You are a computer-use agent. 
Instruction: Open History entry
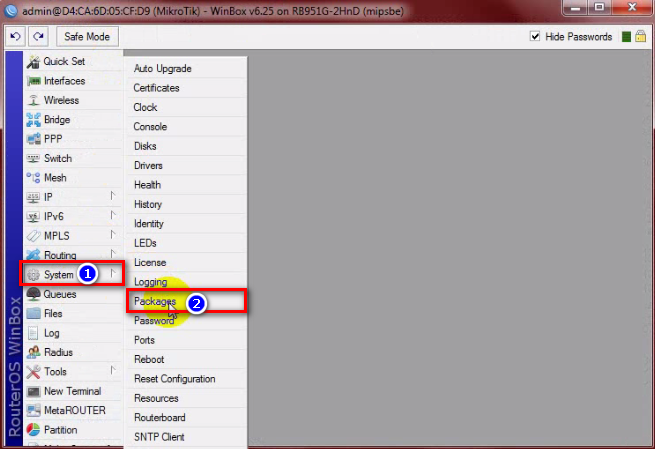(187, 204)
